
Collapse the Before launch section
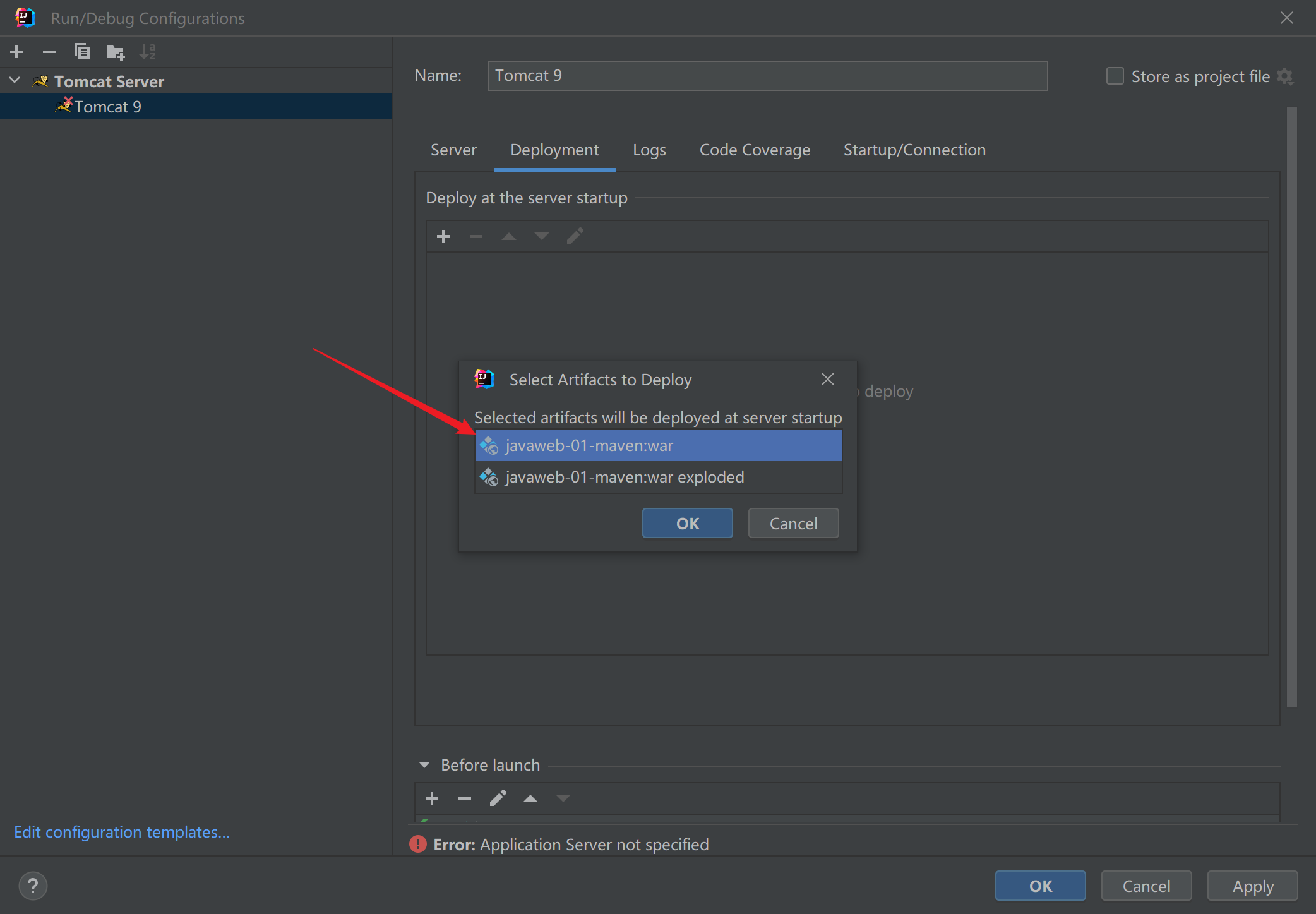point(424,765)
